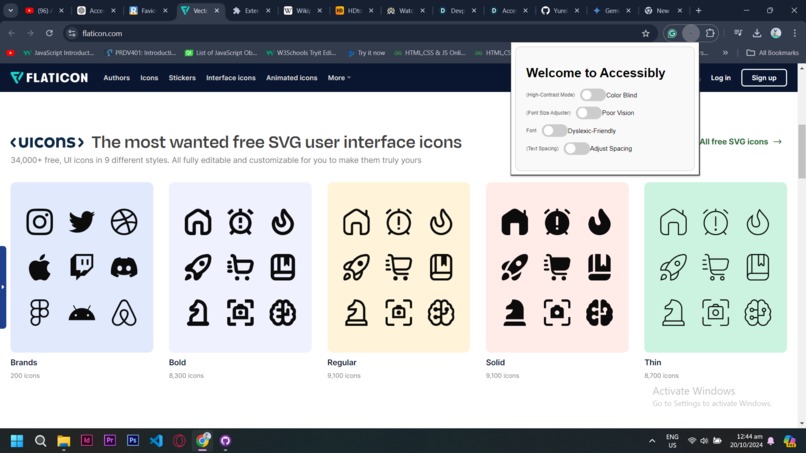Open Chrome downloads icon
806x453 pixels.
[757, 33]
